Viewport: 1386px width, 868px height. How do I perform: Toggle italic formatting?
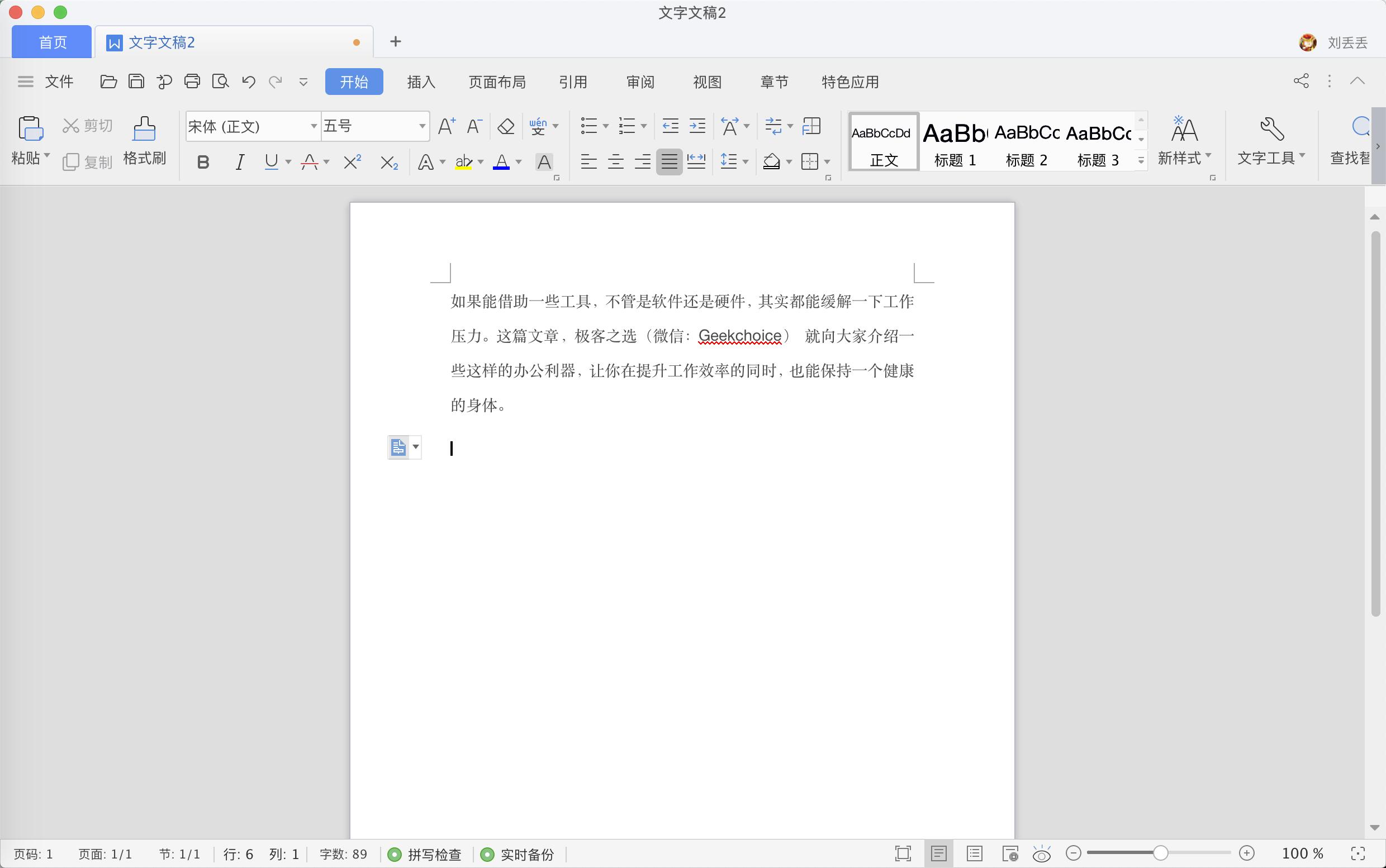coord(239,161)
